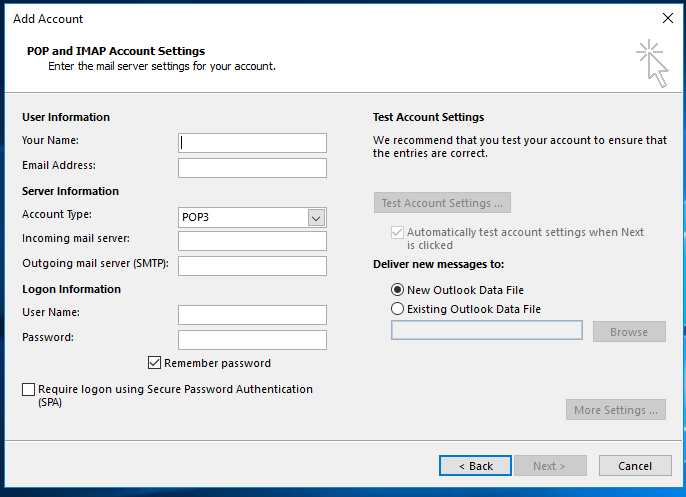This screenshot has width=686, height=497.
Task: Toggle Automatically test account settings checkbox
Action: [x=397, y=232]
